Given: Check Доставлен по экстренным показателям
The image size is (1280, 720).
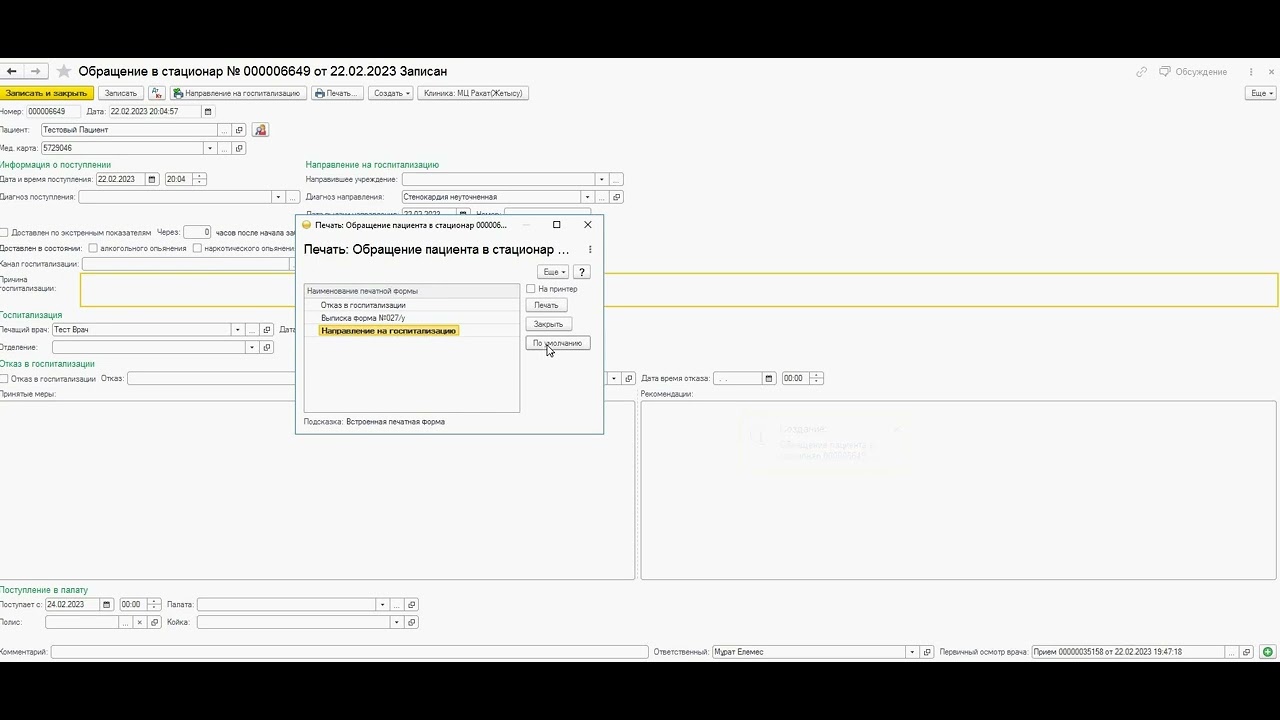Looking at the screenshot, I should point(4,233).
